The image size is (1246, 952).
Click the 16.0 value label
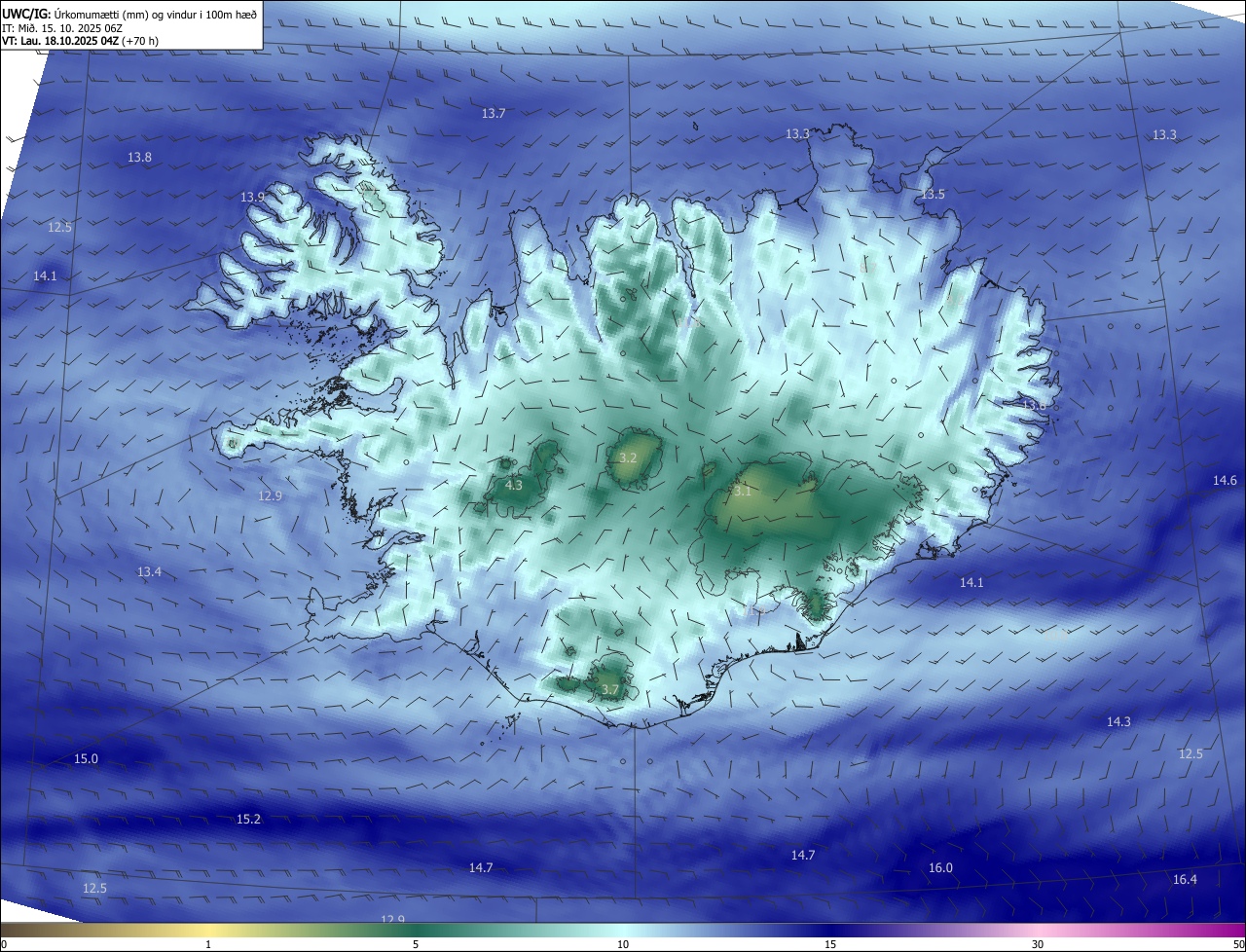[x=940, y=868]
